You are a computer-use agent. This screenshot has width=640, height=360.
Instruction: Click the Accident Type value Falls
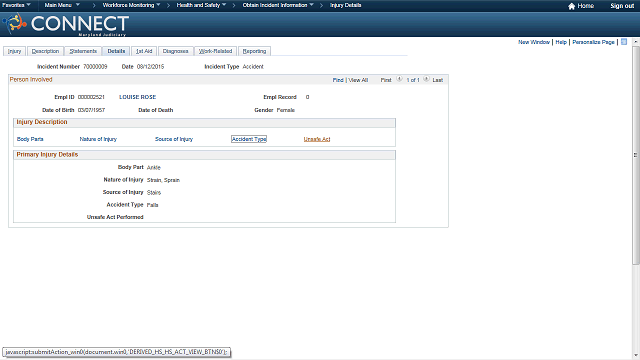(x=152, y=205)
